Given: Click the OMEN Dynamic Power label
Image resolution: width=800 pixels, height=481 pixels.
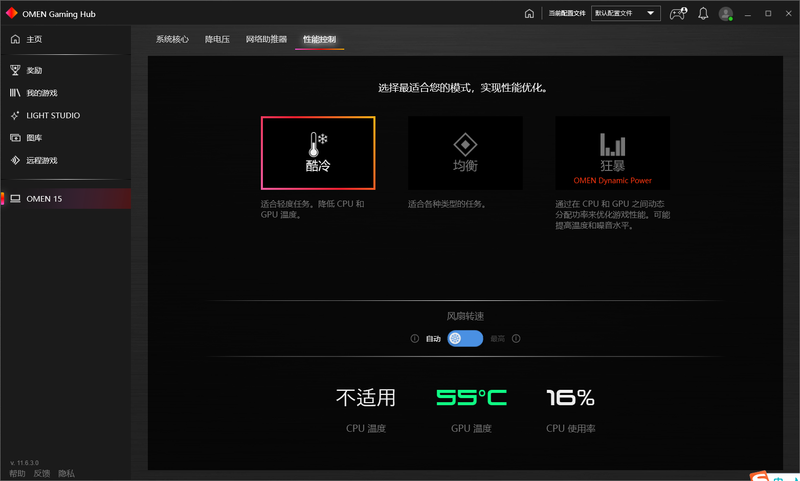Looking at the screenshot, I should [x=613, y=181].
